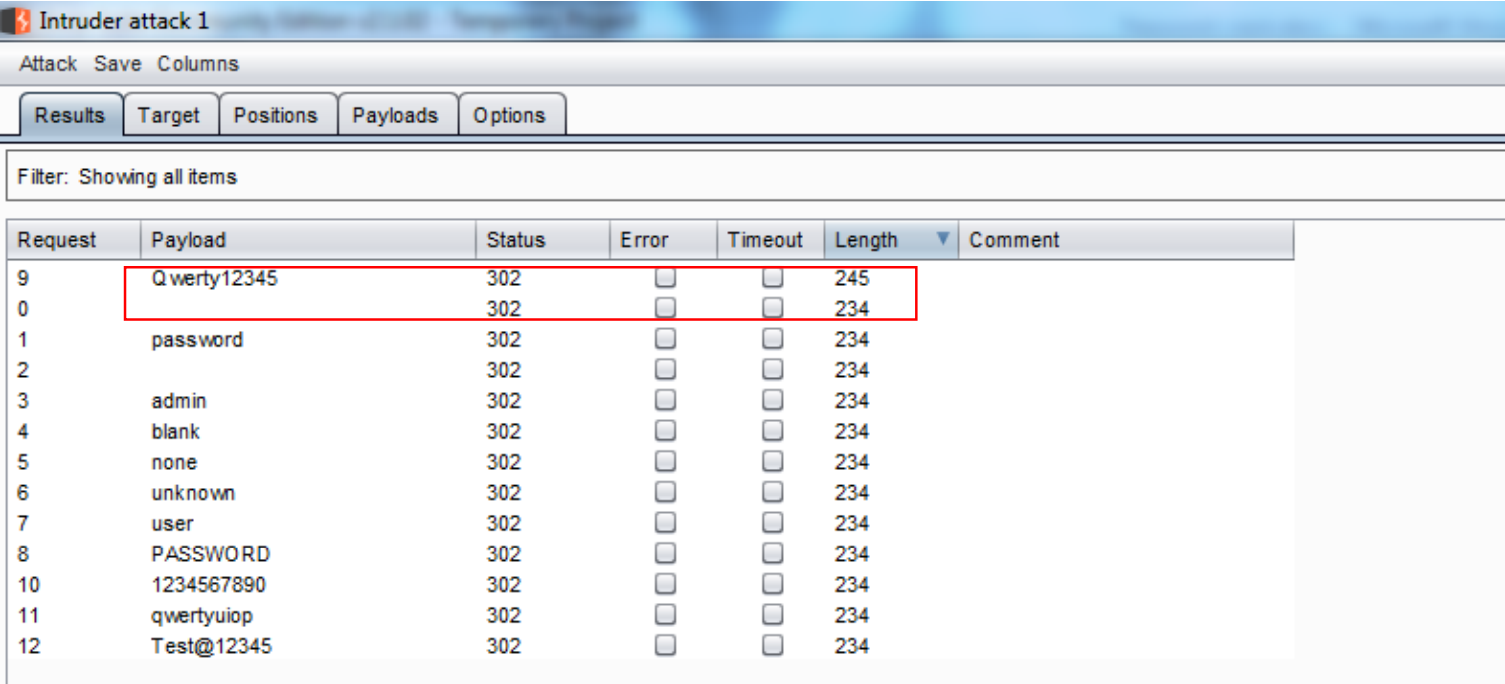Open the Save menu

click(x=117, y=64)
